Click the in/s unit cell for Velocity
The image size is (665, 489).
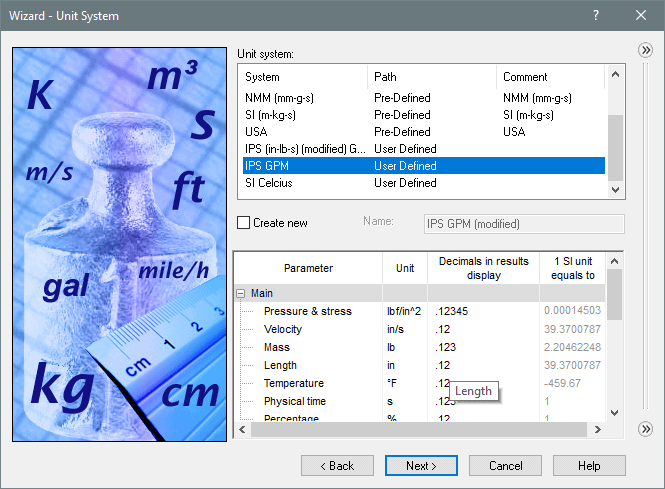[x=405, y=329]
